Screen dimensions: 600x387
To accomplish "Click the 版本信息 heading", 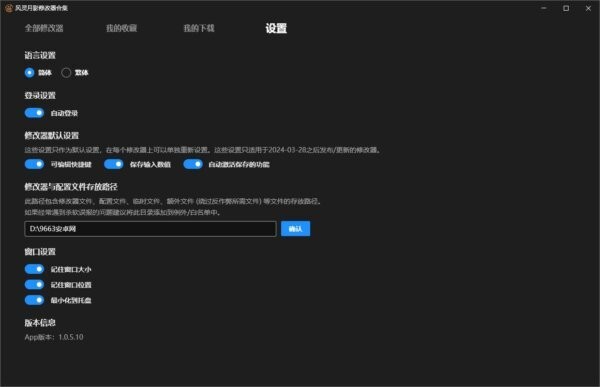I will (x=40, y=323).
